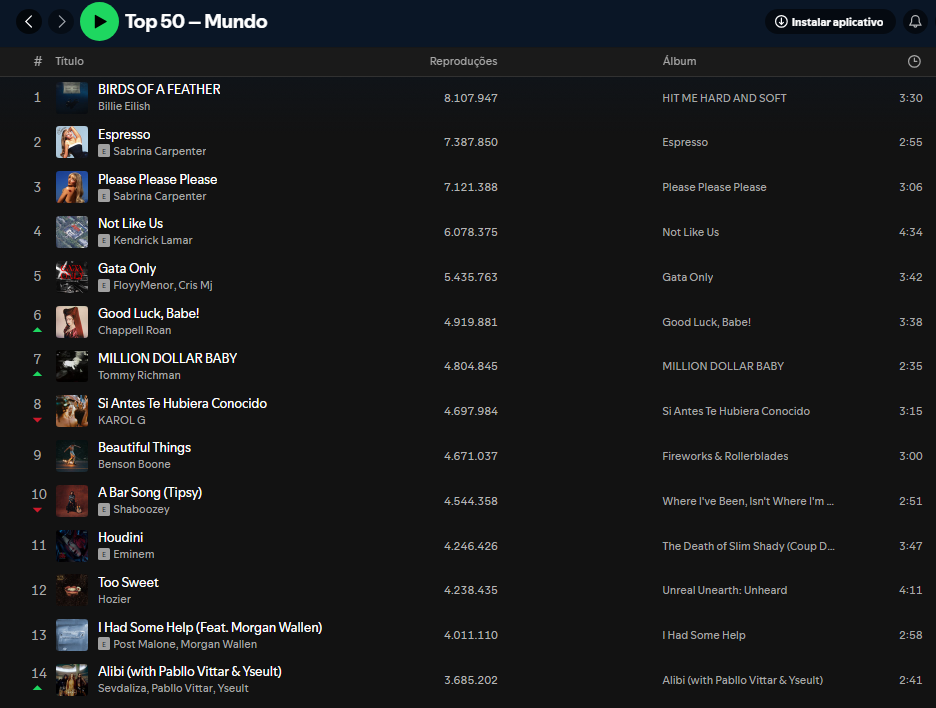
Task: Click the Good Luck, Babe! song title
Action: click(x=148, y=313)
